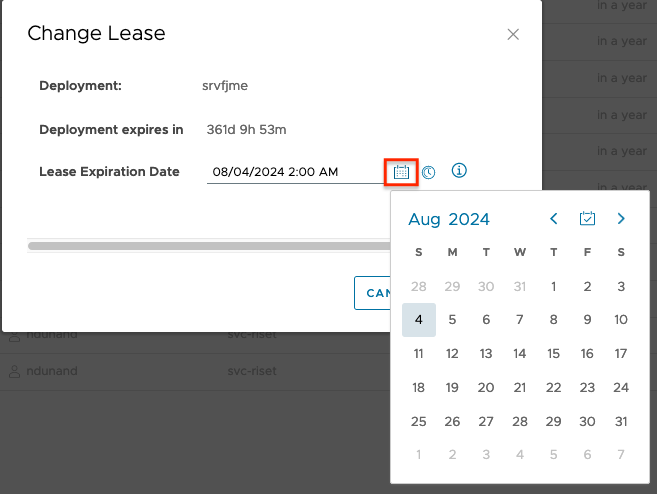
Task: Jump to today's date in calendar
Action: pos(588,219)
